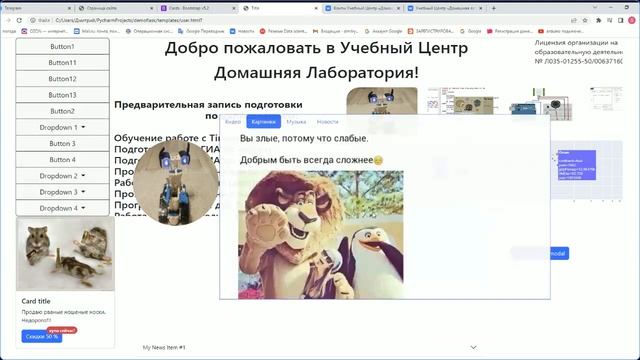The height and width of the screenshot is (360, 640).
Task: Reload the page with the refresh icon
Action: [x=19, y=20]
